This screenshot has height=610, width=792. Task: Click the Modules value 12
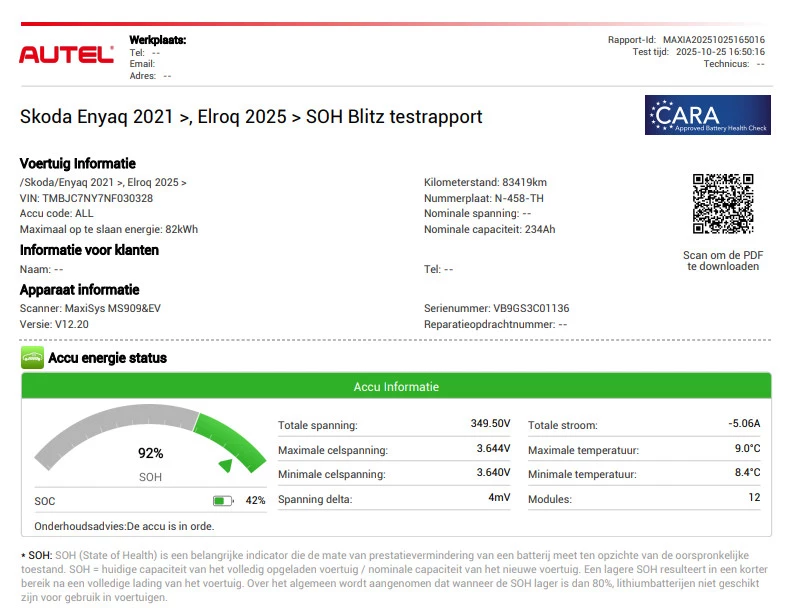tap(754, 497)
